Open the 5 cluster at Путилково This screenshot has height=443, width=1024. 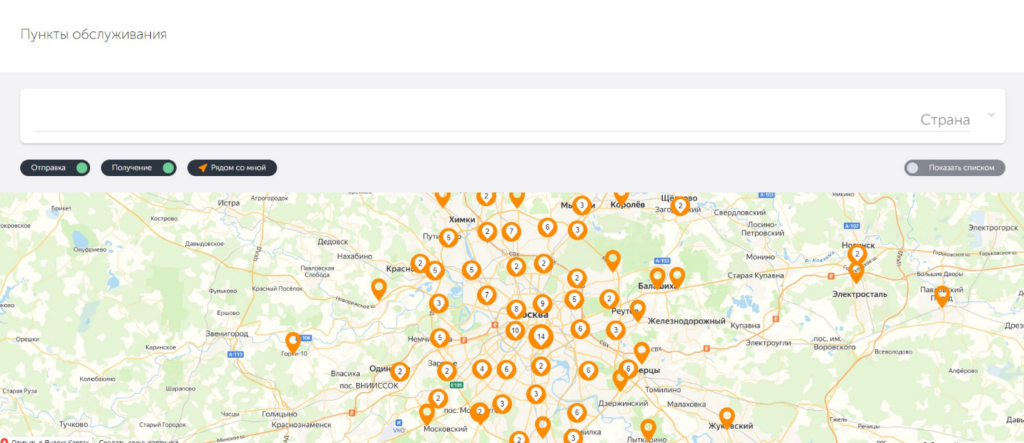448,238
